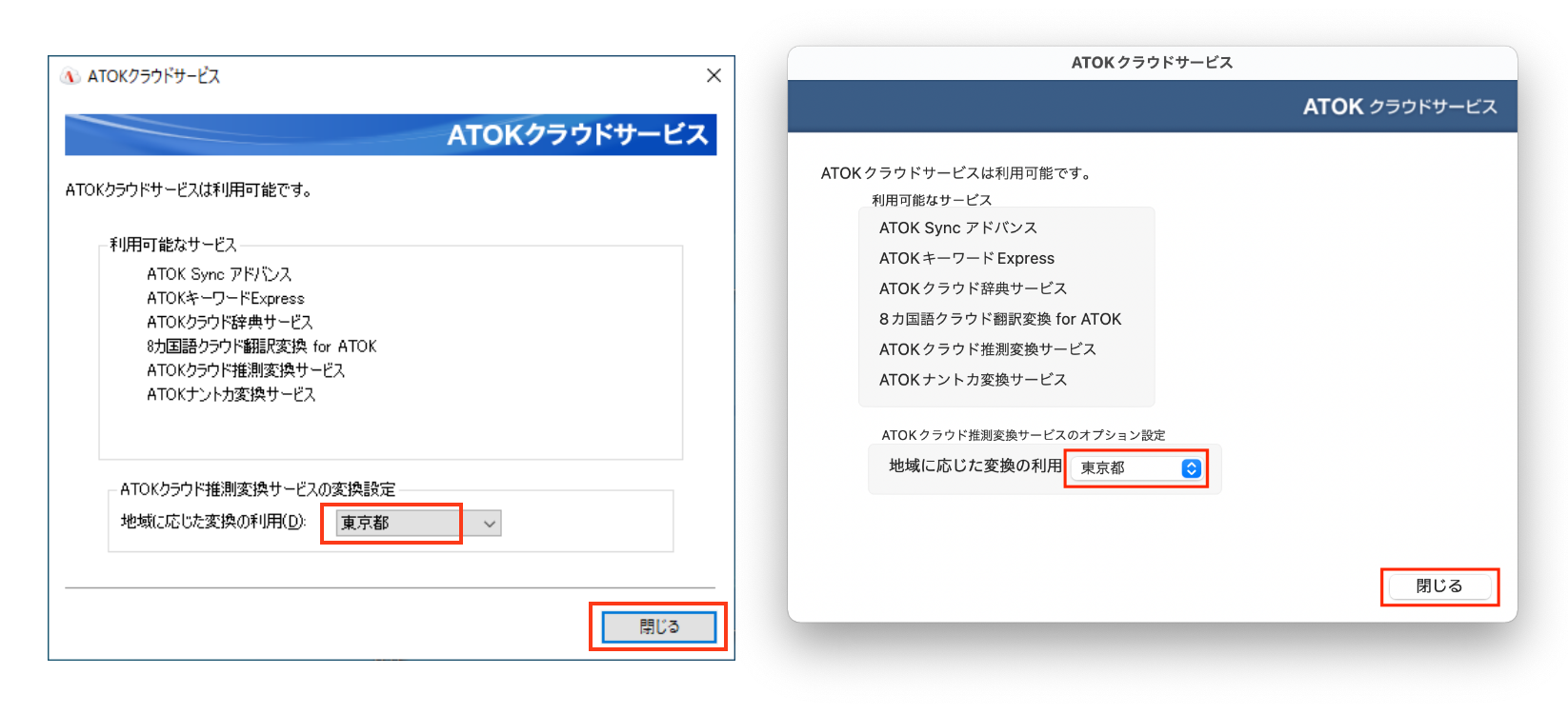Image resolution: width=1568 pixels, height=714 pixels.
Task: Open the 東京都 region combo box in Windows dialog
Action: [x=418, y=523]
